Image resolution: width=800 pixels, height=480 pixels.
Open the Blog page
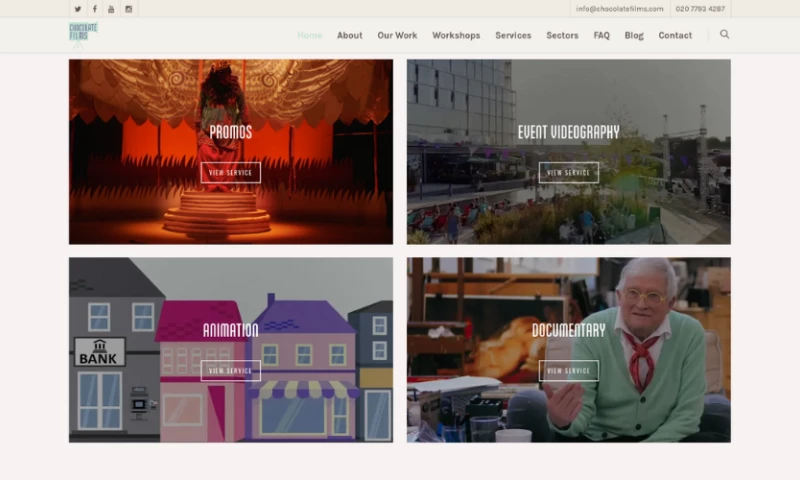click(634, 35)
